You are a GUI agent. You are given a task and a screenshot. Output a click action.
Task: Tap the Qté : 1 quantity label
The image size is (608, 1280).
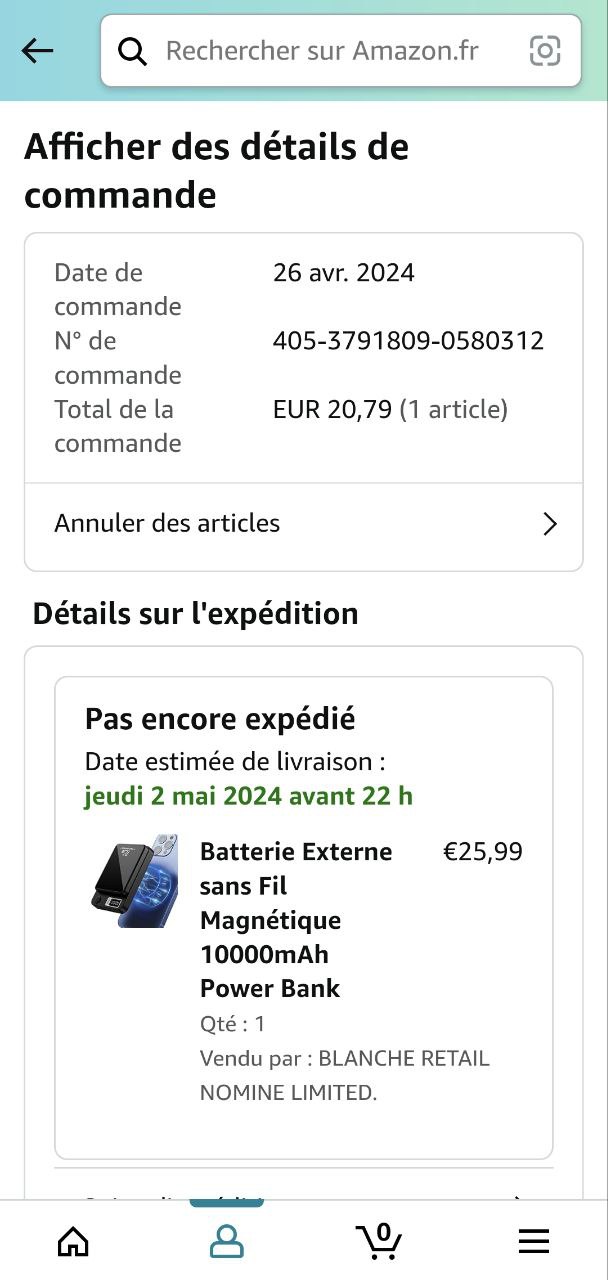(x=232, y=1024)
